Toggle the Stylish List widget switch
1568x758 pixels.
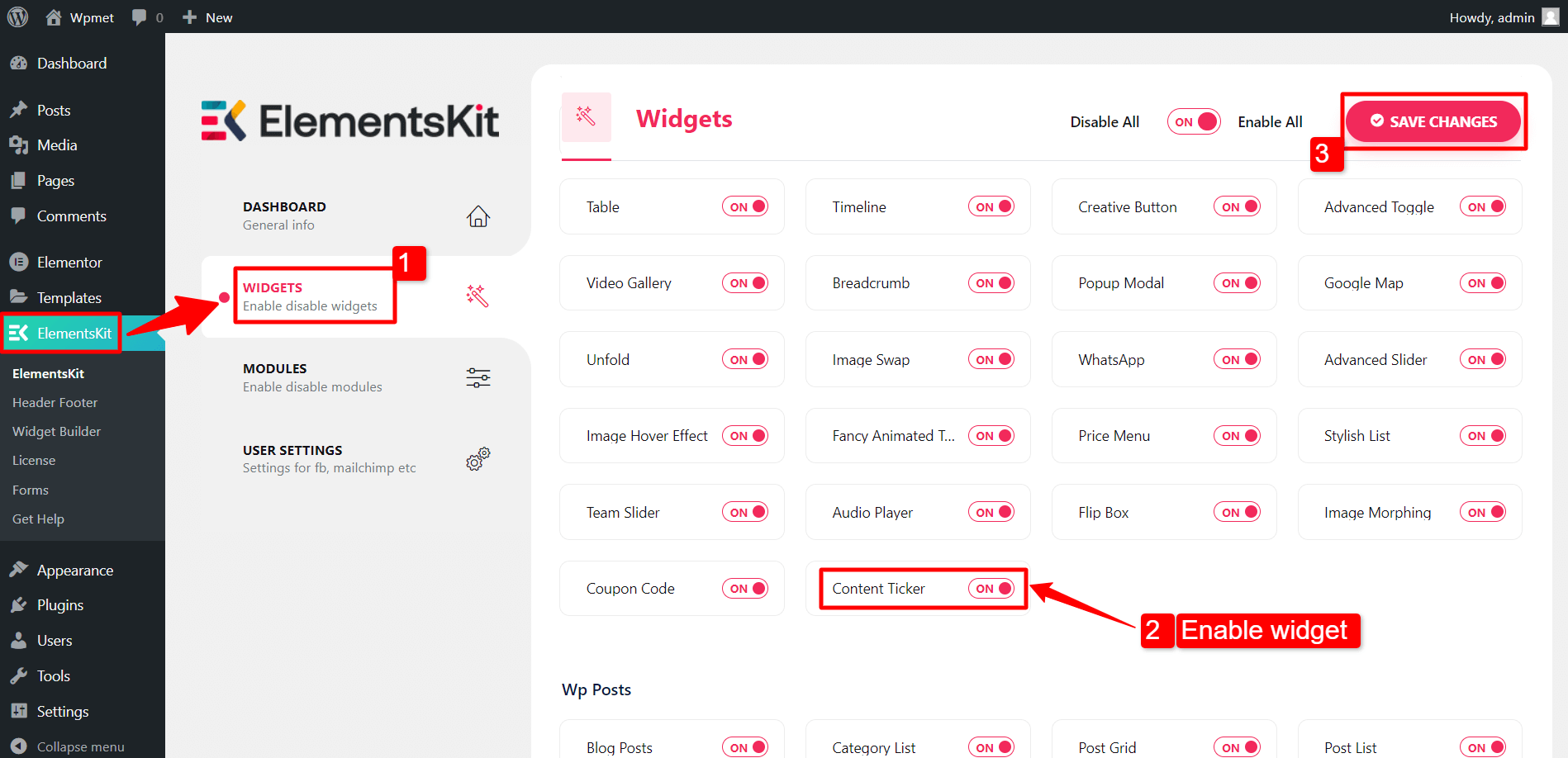[x=1483, y=436]
